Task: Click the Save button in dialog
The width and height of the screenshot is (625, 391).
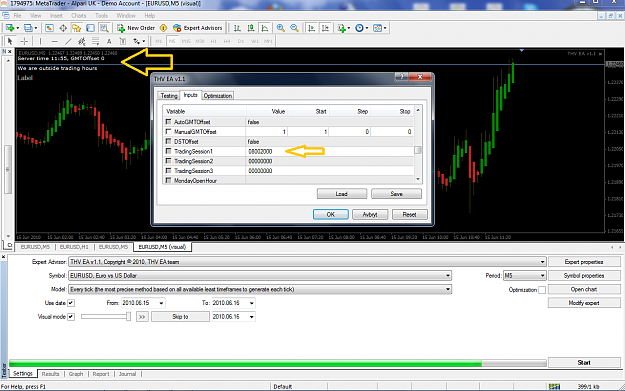Action: click(x=396, y=194)
